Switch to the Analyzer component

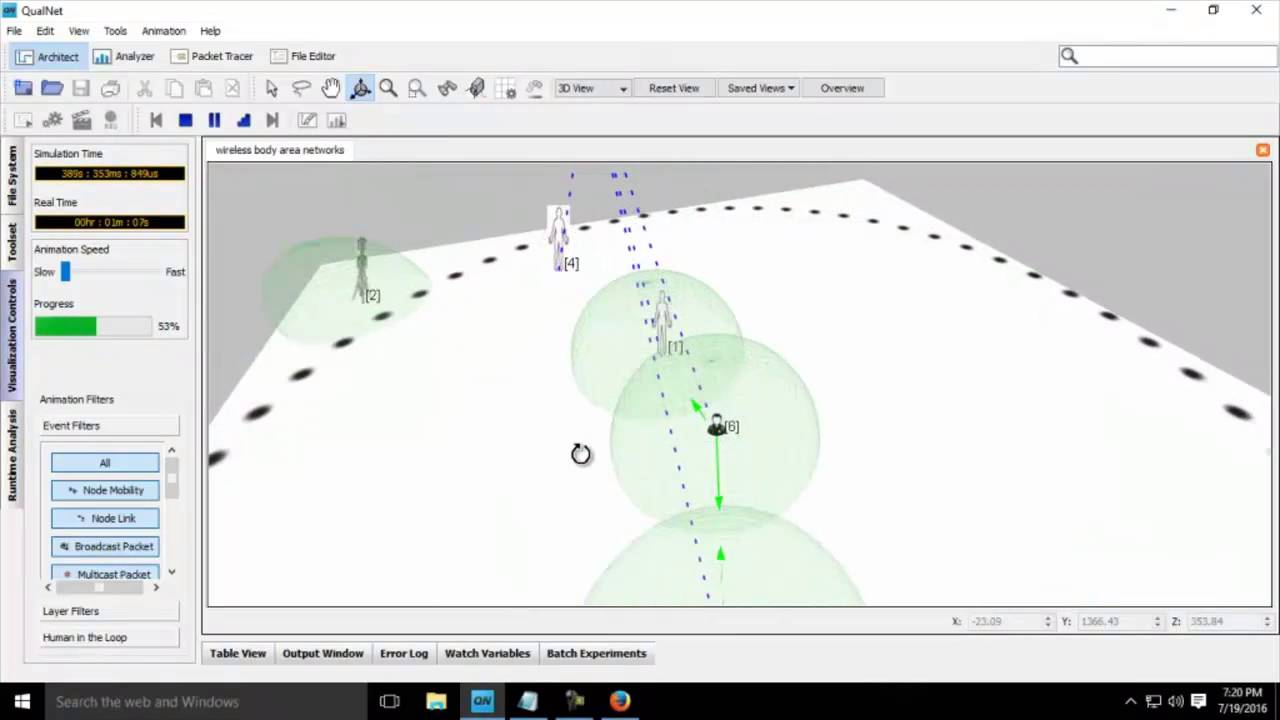coord(124,56)
